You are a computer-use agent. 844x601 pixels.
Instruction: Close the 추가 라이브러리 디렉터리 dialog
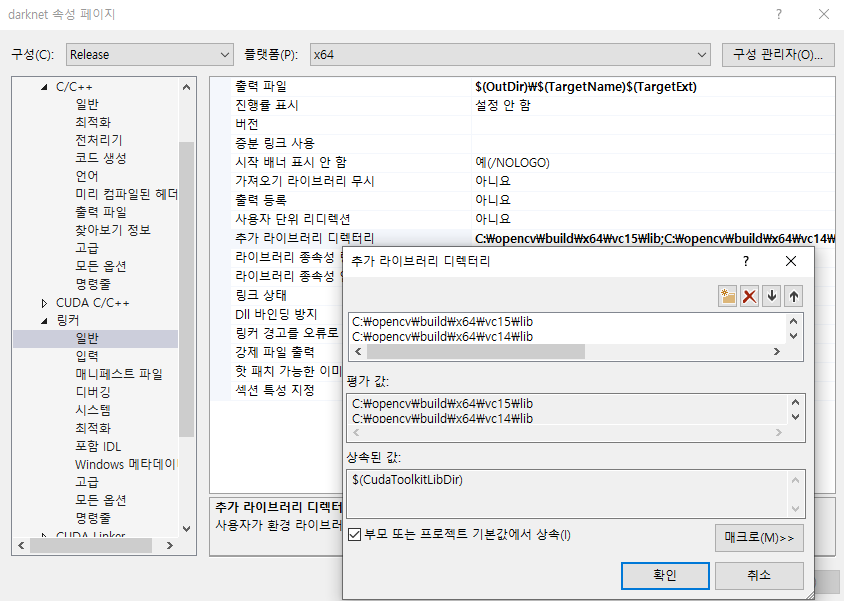[x=791, y=261]
